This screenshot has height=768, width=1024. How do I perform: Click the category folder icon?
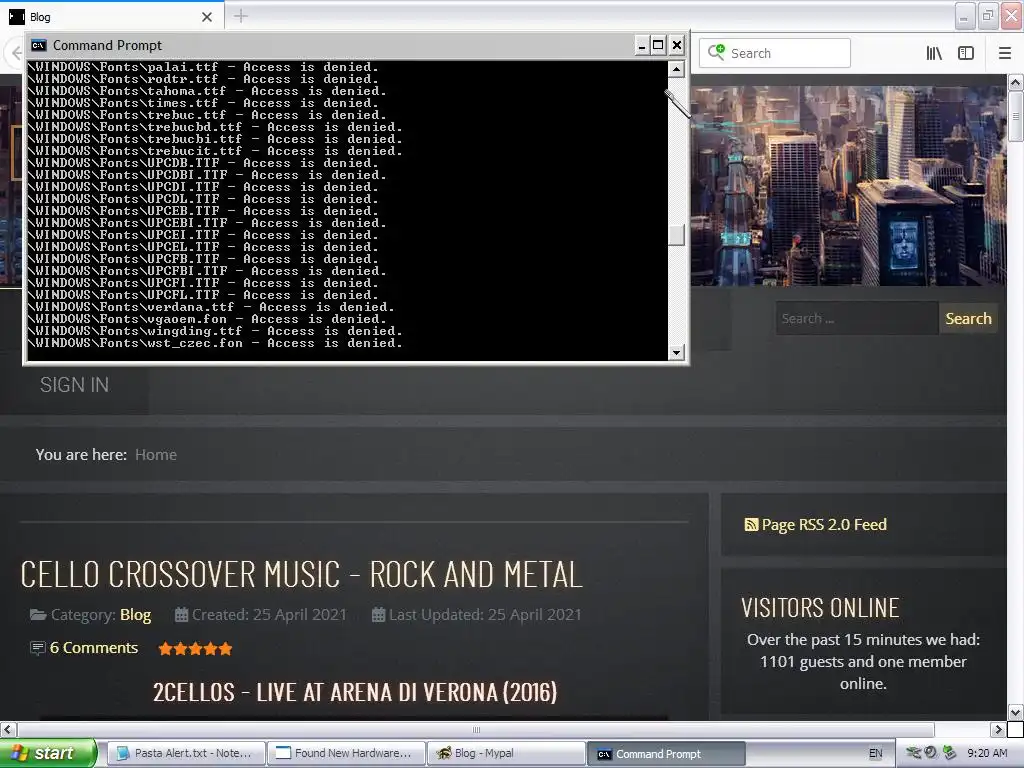point(38,615)
